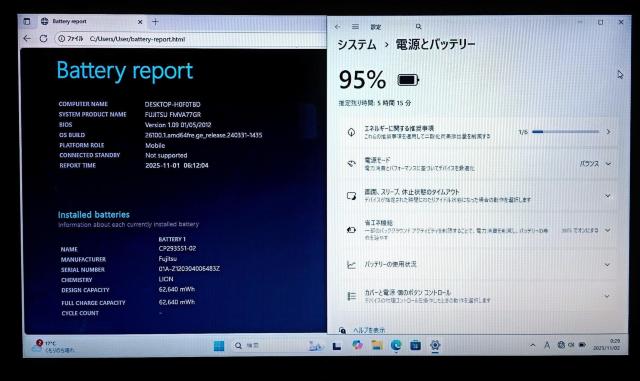The width and height of the screenshot is (640, 381).
Task: Open the weather widget on taskbar
Action: 54,346
